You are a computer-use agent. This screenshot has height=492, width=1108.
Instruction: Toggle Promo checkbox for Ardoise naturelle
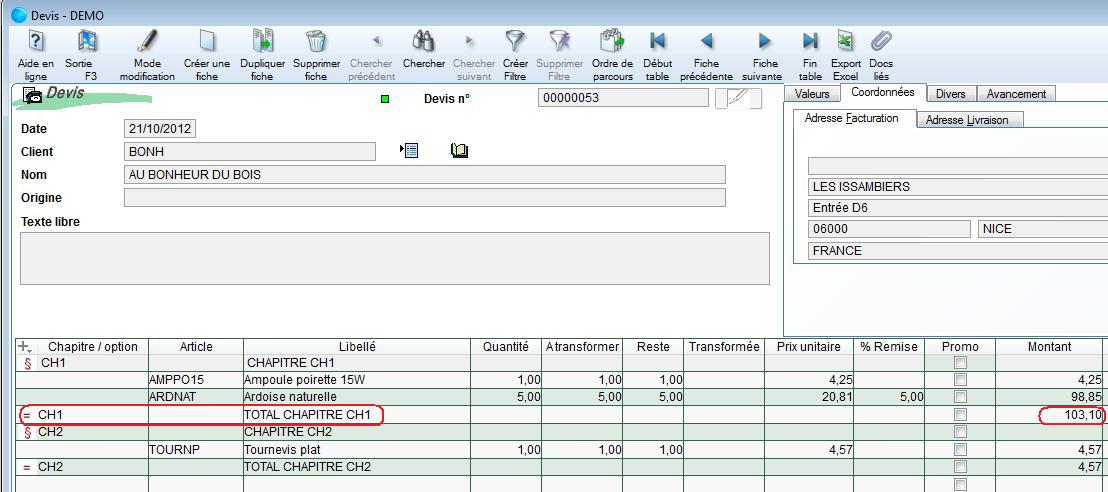coord(960,397)
